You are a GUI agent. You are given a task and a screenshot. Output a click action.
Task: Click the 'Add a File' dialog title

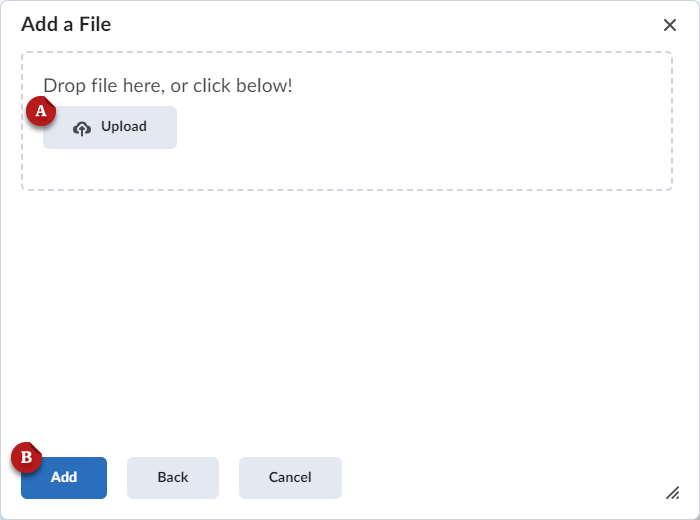[x=66, y=25]
